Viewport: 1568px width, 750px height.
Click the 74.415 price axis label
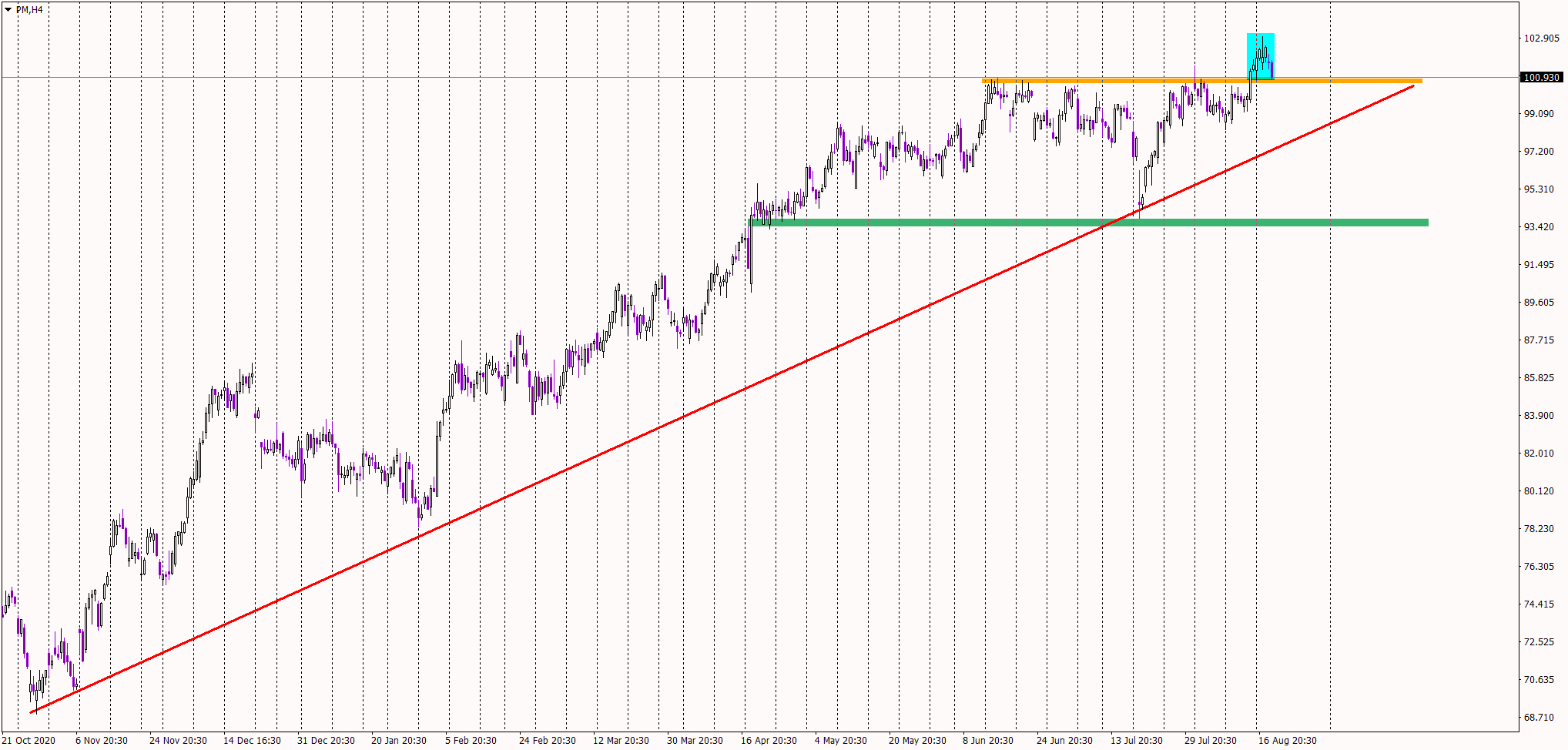pos(1539,604)
